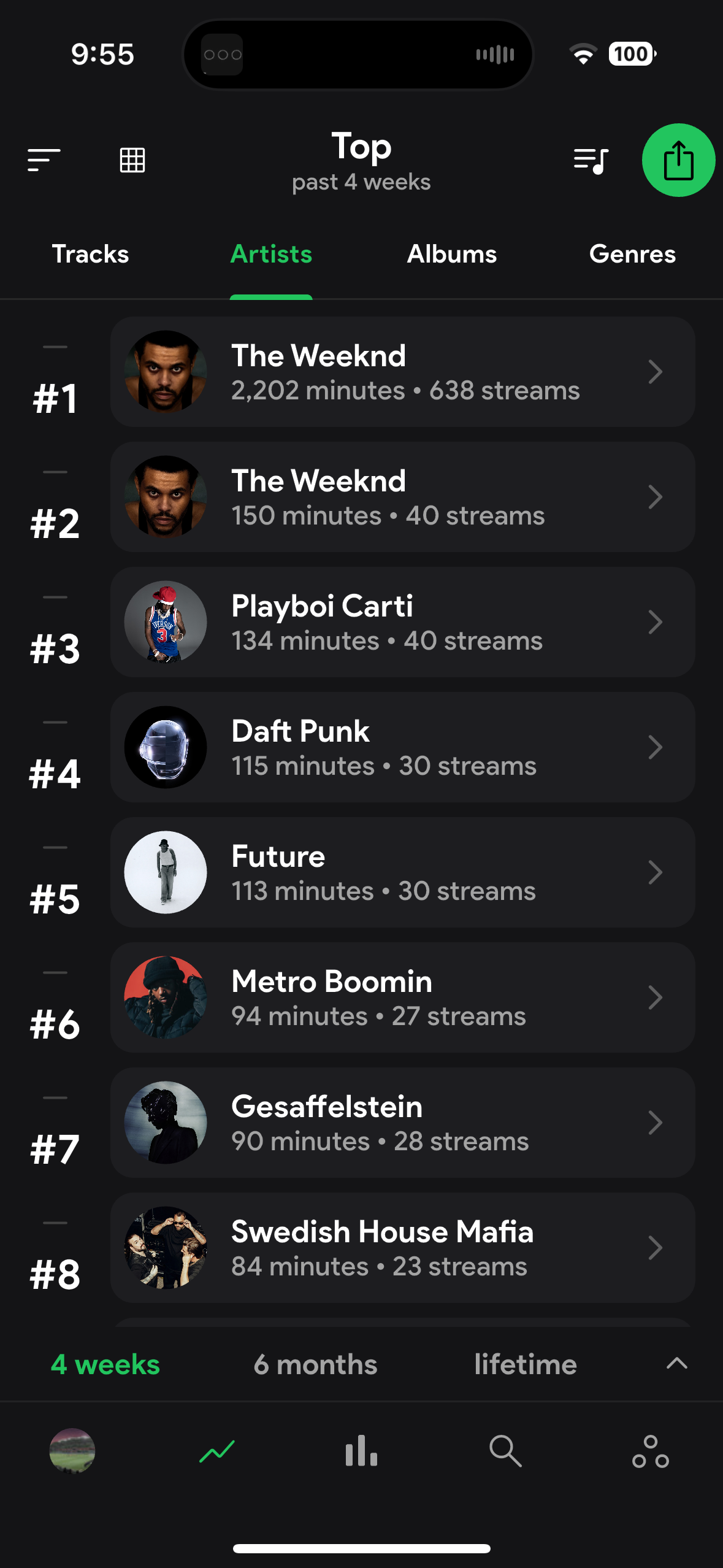Open the Genres tab

click(x=632, y=254)
